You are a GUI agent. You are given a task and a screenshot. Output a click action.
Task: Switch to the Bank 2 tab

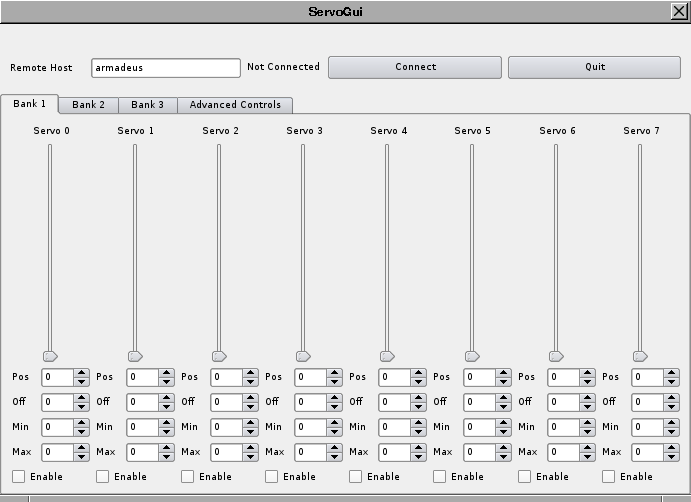[x=88, y=105]
